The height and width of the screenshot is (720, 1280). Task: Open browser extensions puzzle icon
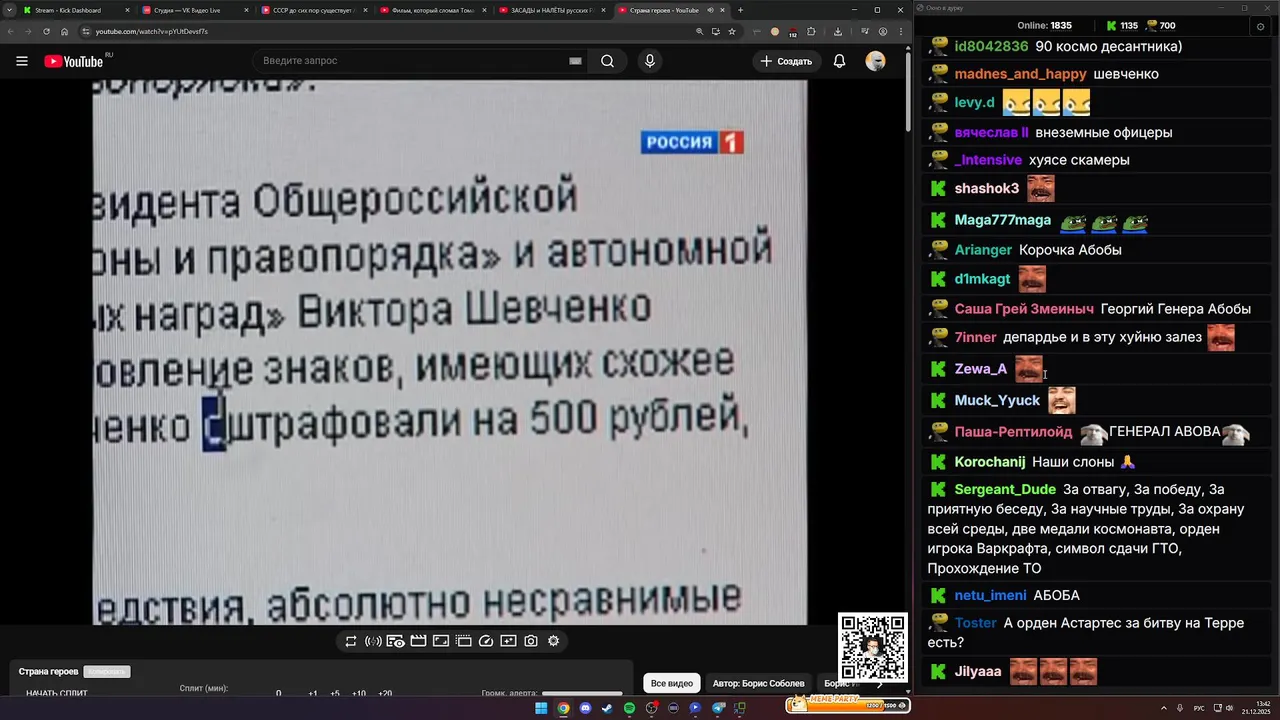811,31
